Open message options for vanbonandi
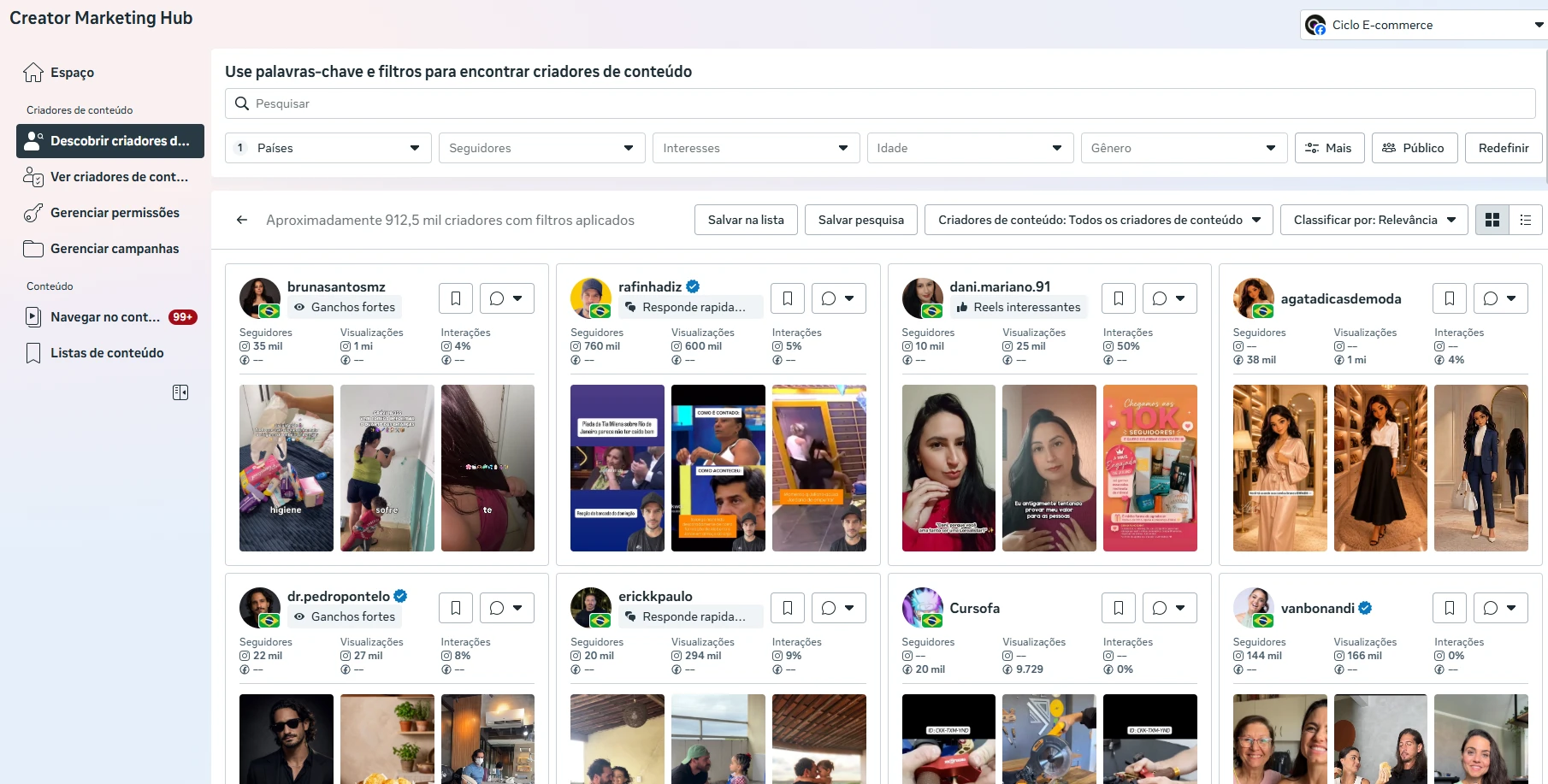 (1501, 608)
